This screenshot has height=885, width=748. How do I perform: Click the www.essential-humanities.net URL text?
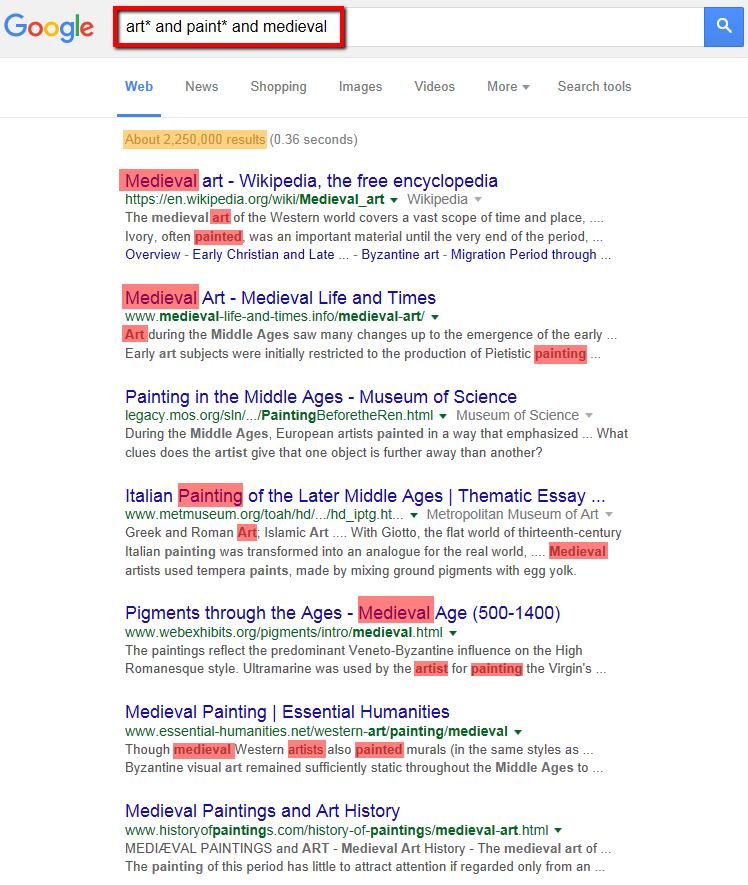pyautogui.click(x=316, y=731)
